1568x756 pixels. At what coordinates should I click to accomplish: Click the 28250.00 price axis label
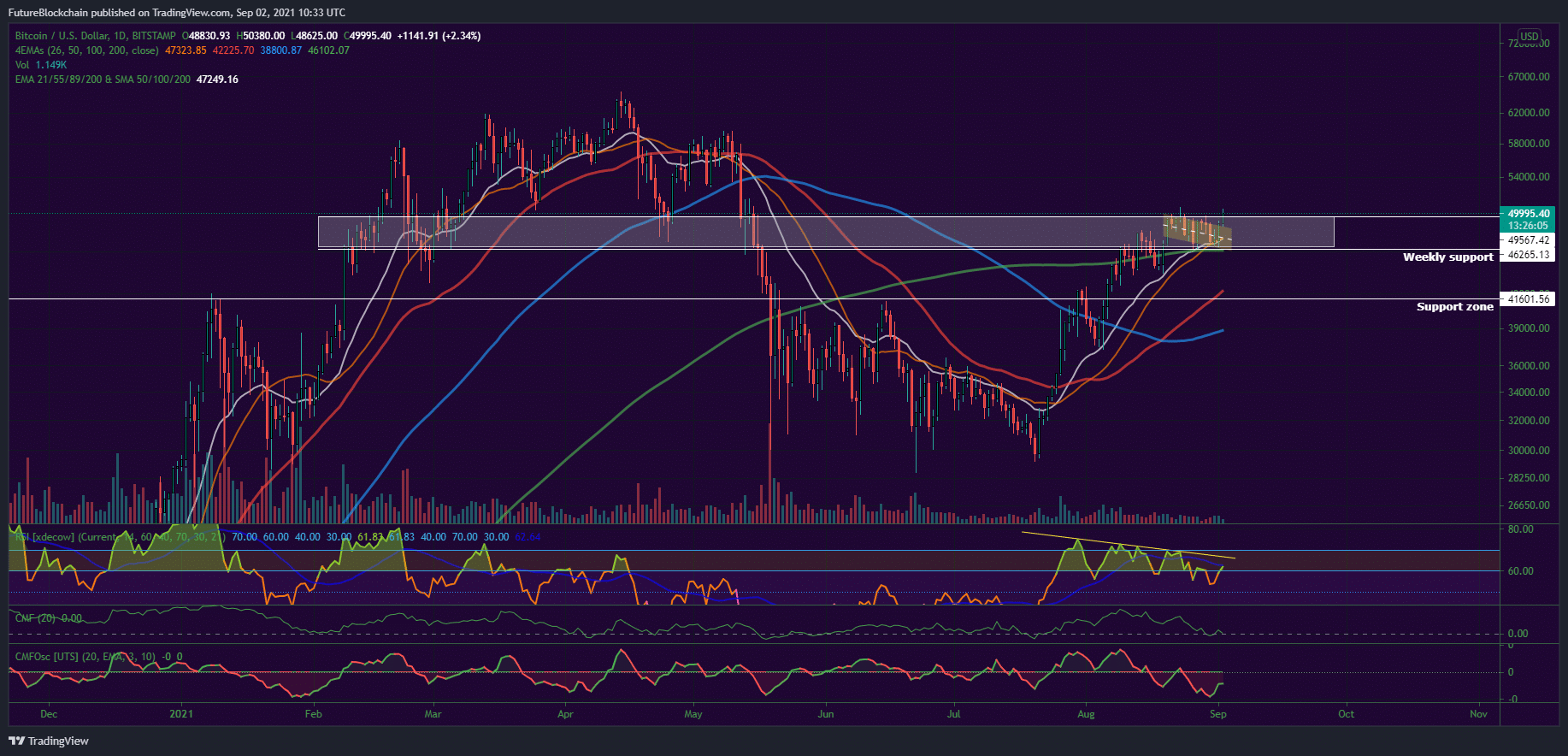1529,478
